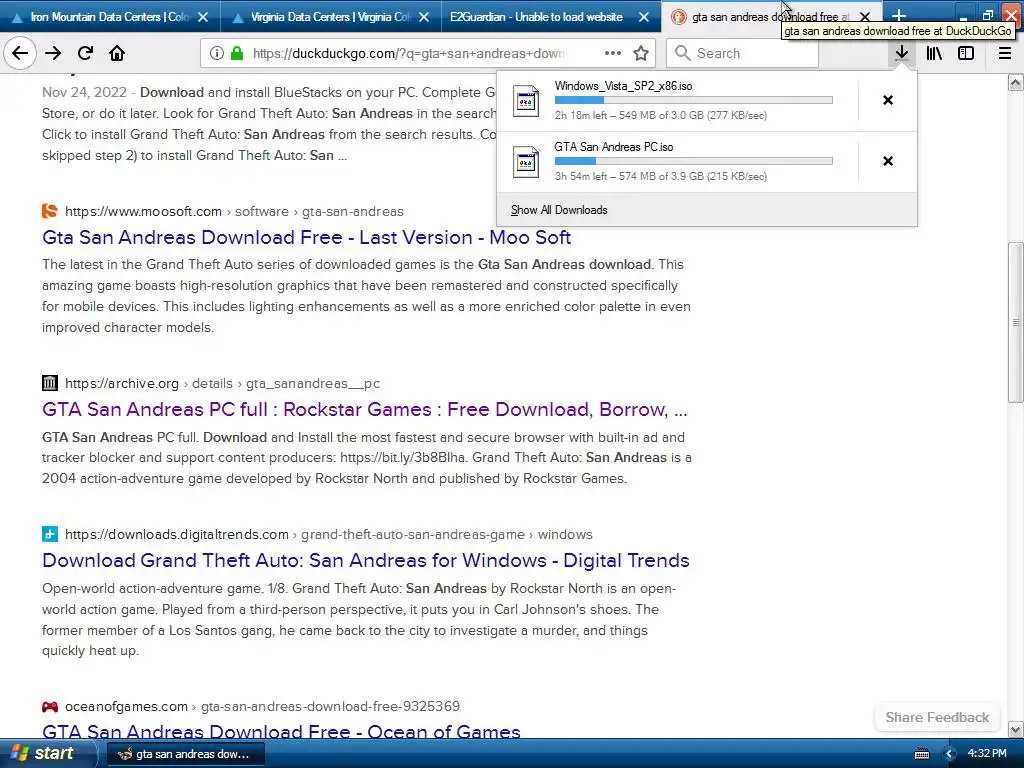The height and width of the screenshot is (768, 1024).
Task: Click the Windows Vista ISO download progress bar
Action: [x=694, y=100]
